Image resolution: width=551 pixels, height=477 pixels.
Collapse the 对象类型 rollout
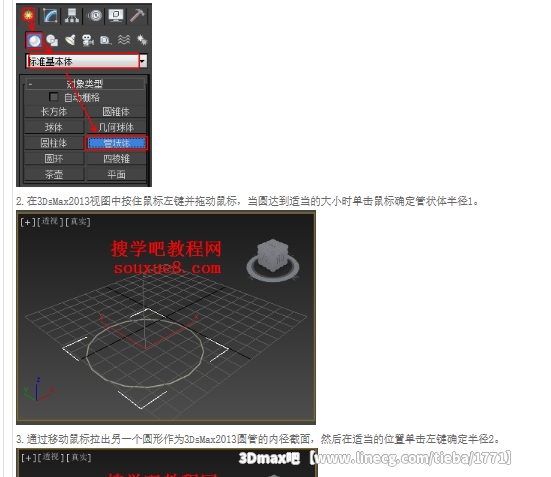85,84
